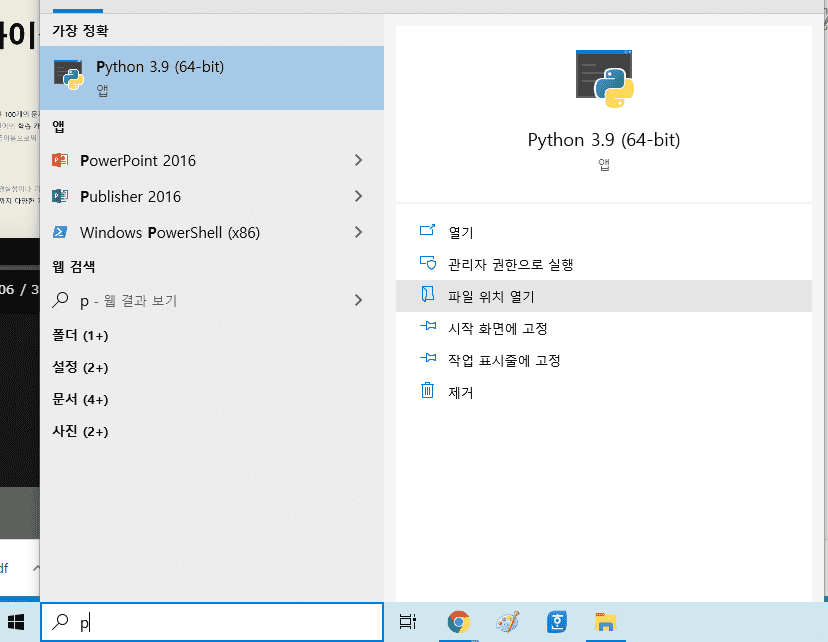This screenshot has width=828, height=642.
Task: Click the taskbar search input field
Action: 212,622
